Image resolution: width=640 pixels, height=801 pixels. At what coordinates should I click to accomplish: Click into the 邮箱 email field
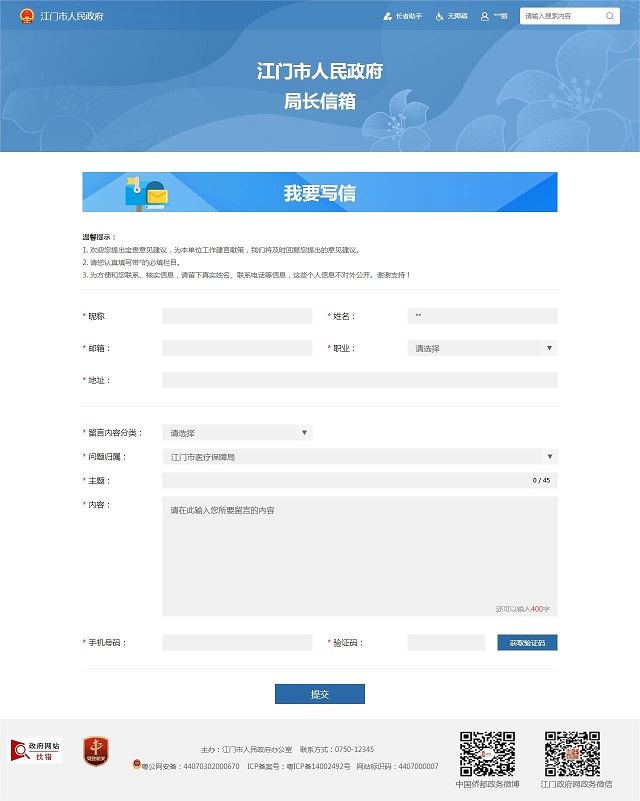coord(237,348)
